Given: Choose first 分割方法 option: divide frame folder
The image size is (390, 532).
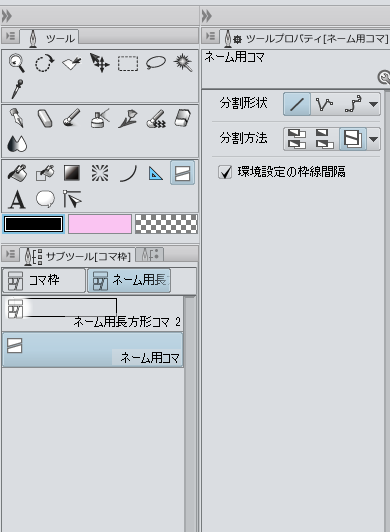Looking at the screenshot, I should (296, 139).
